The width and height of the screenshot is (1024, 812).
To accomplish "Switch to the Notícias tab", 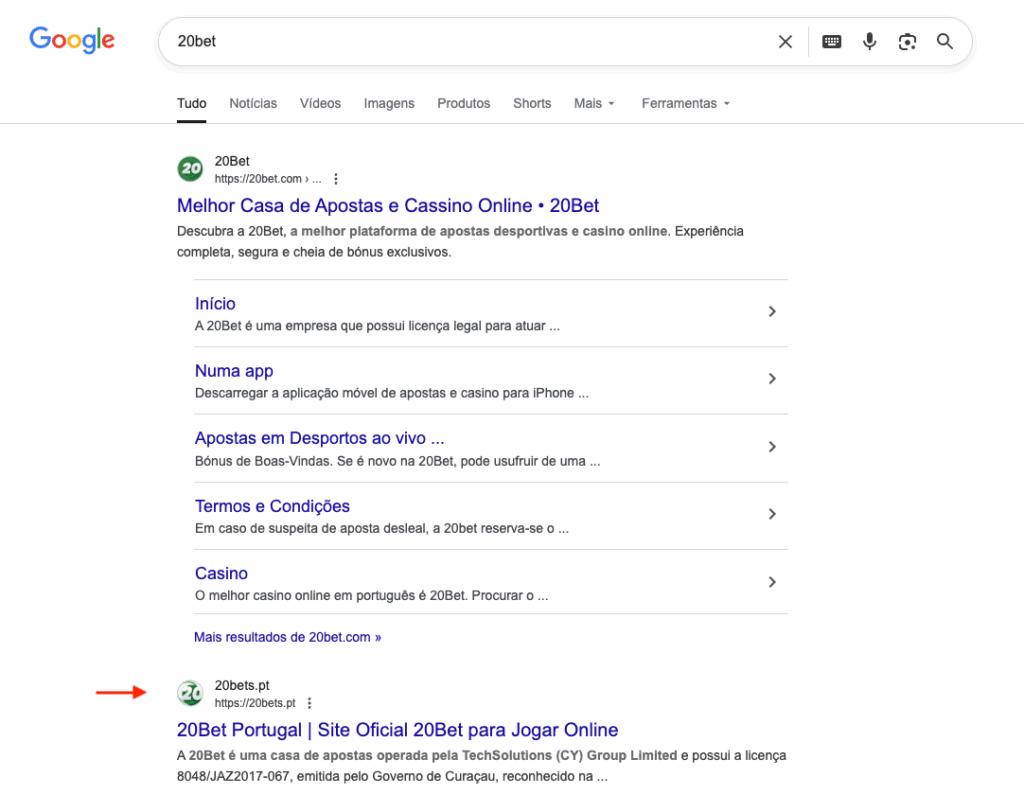I will pos(253,103).
